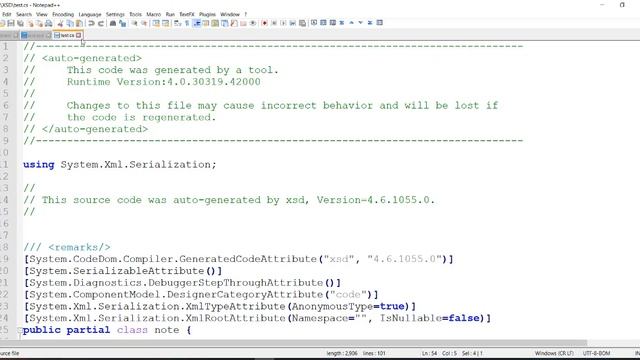This screenshot has height=360, width=640.
Task: Open the Document Map icon
Action: pyautogui.click(x=215, y=23)
